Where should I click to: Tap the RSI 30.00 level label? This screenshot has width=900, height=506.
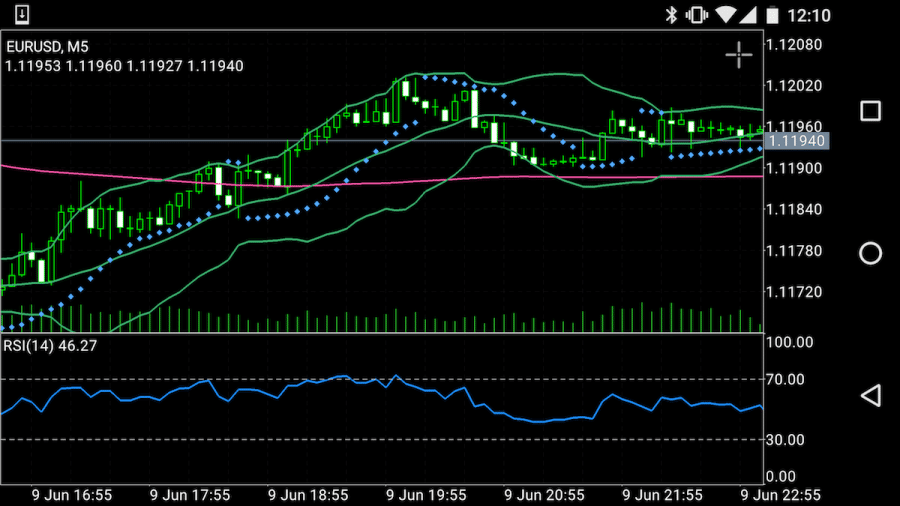point(785,439)
